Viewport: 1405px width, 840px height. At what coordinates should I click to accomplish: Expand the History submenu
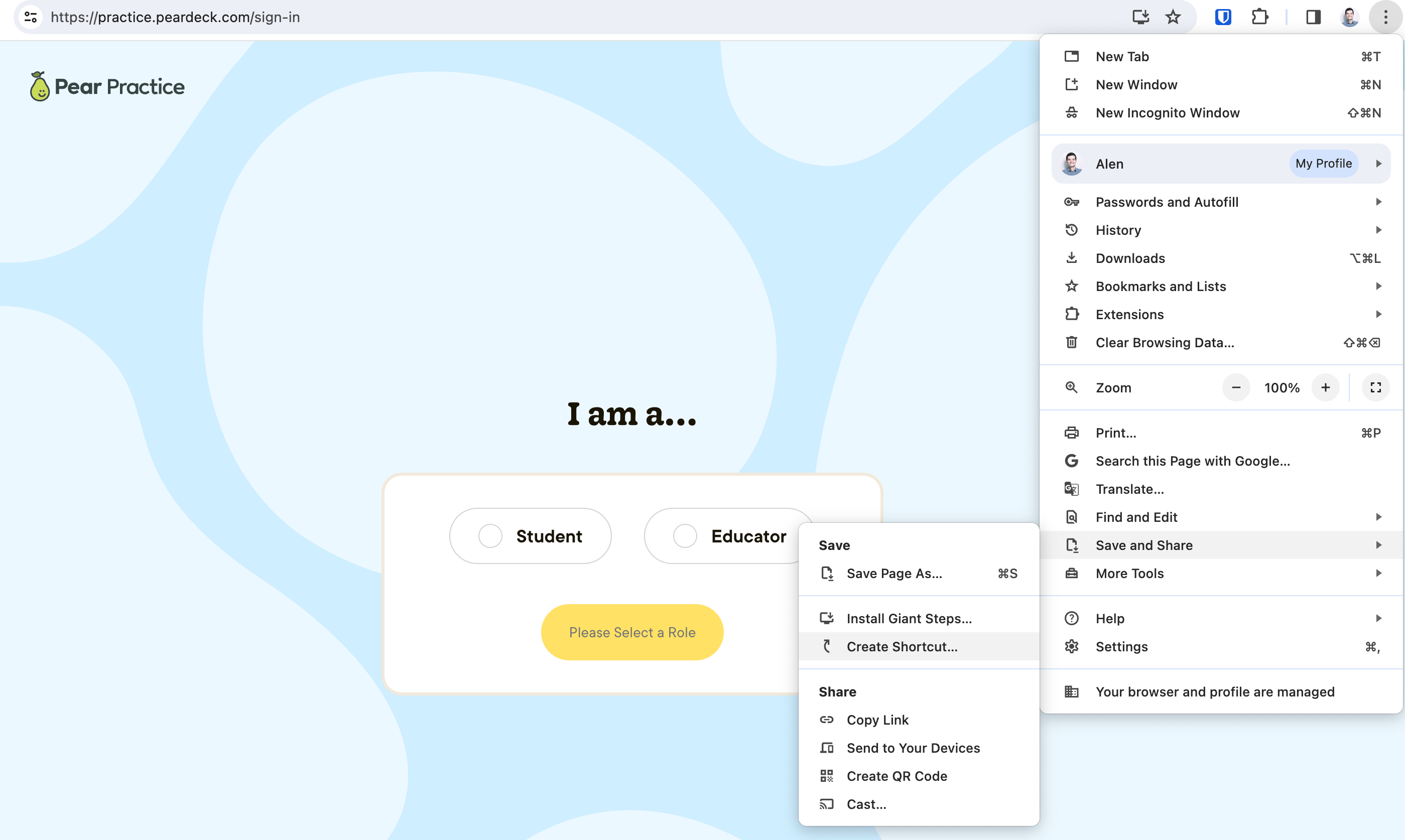pos(1378,230)
